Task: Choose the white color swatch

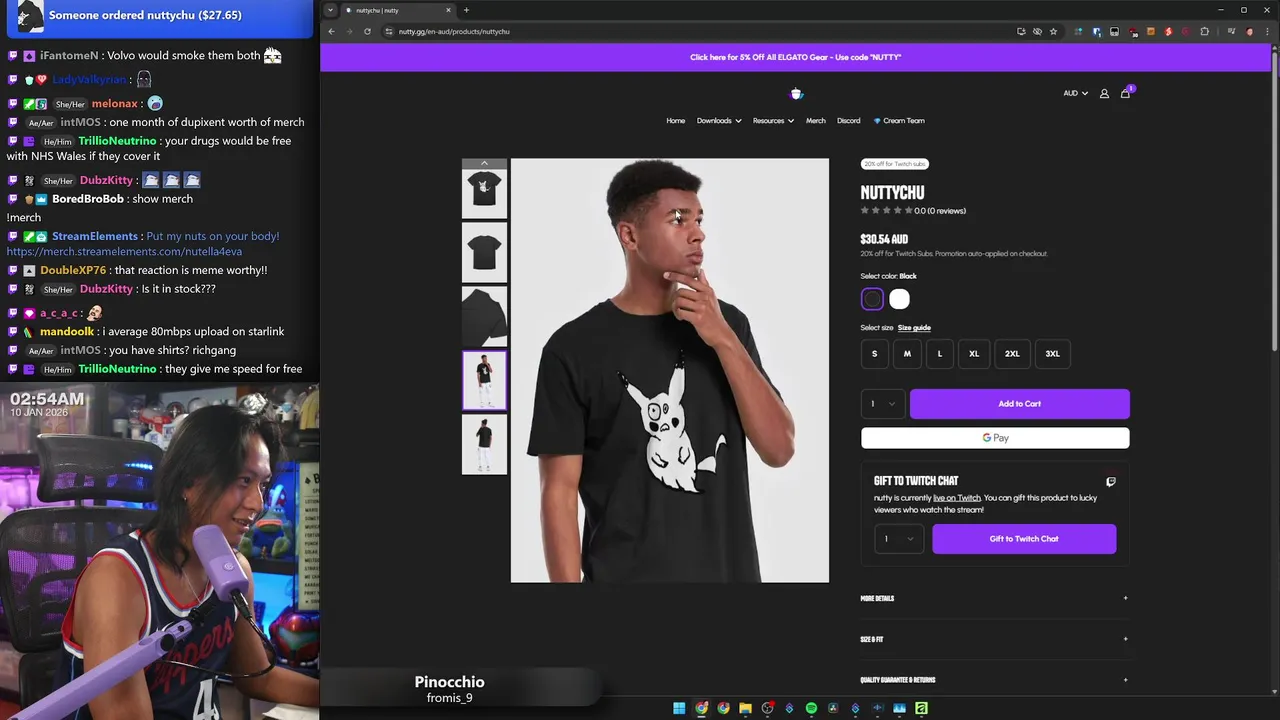Action: coord(899,299)
